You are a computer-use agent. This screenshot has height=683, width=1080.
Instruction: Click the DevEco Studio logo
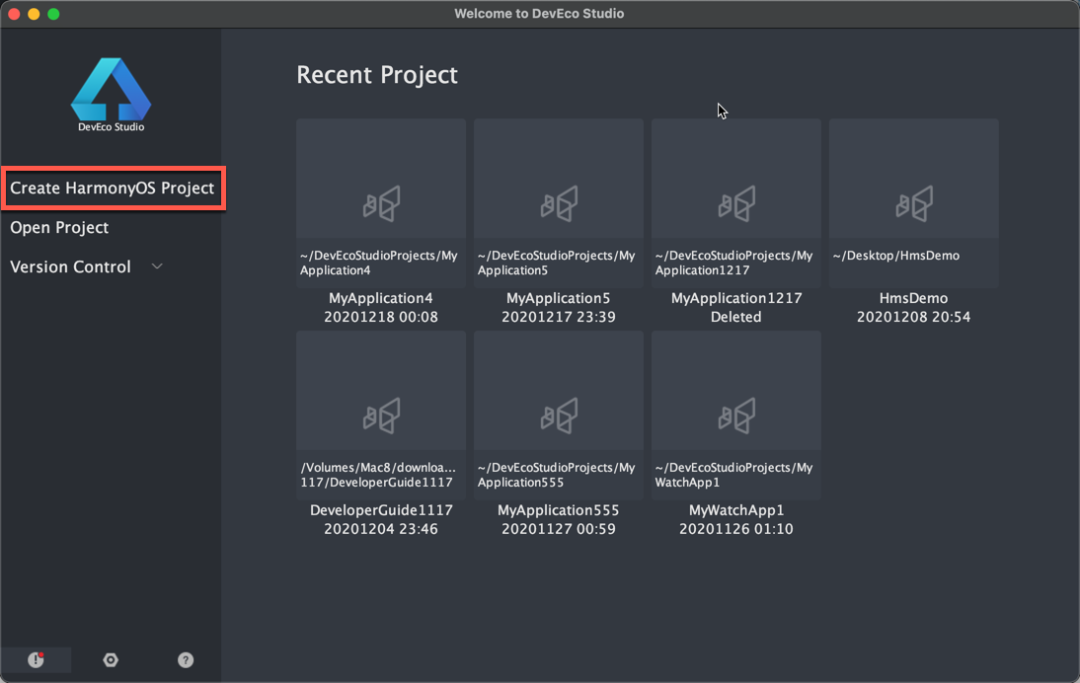111,94
